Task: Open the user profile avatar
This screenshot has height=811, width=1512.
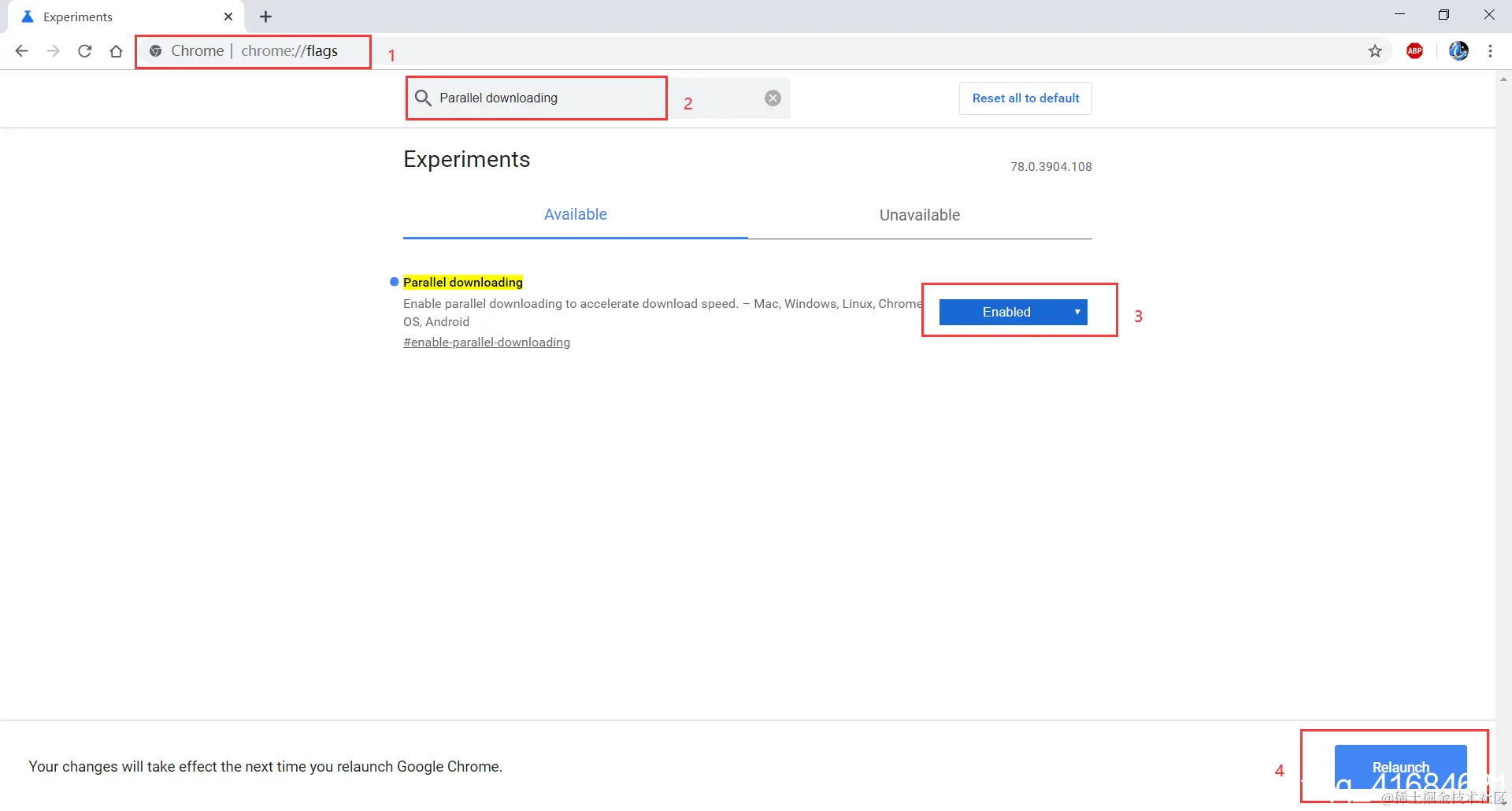Action: [x=1458, y=51]
